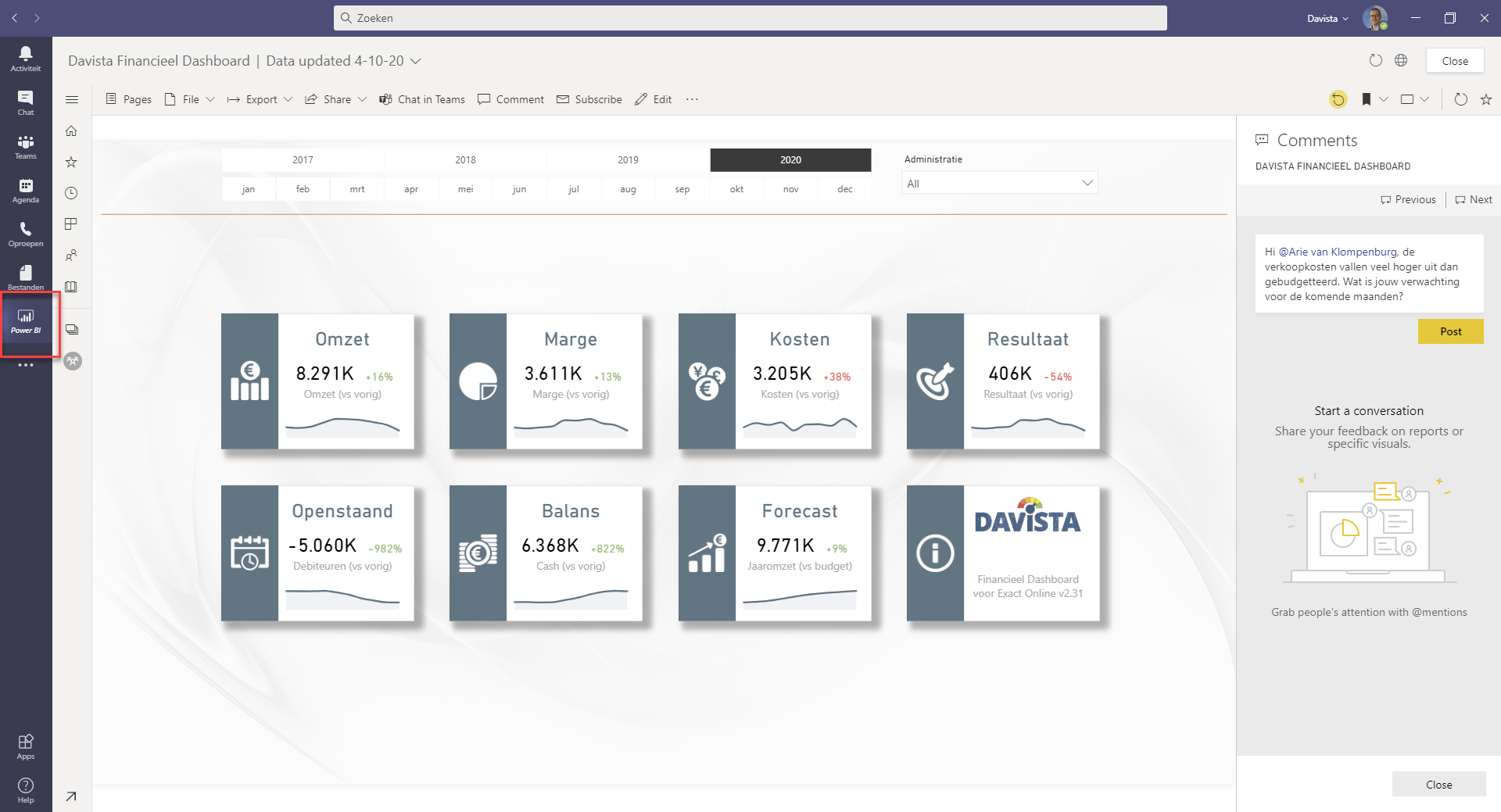This screenshot has width=1501, height=812.
Task: Click the reset to default yellow icon
Action: (x=1338, y=99)
